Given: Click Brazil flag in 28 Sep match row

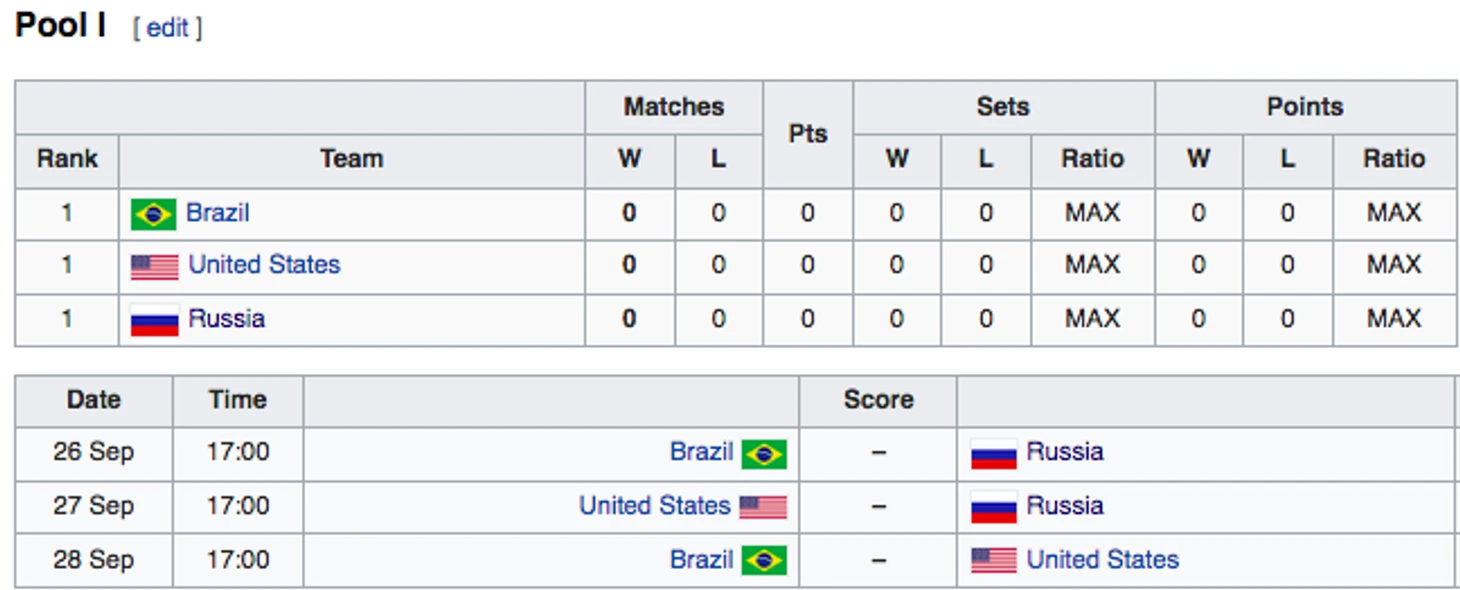Looking at the screenshot, I should click(x=764, y=561).
